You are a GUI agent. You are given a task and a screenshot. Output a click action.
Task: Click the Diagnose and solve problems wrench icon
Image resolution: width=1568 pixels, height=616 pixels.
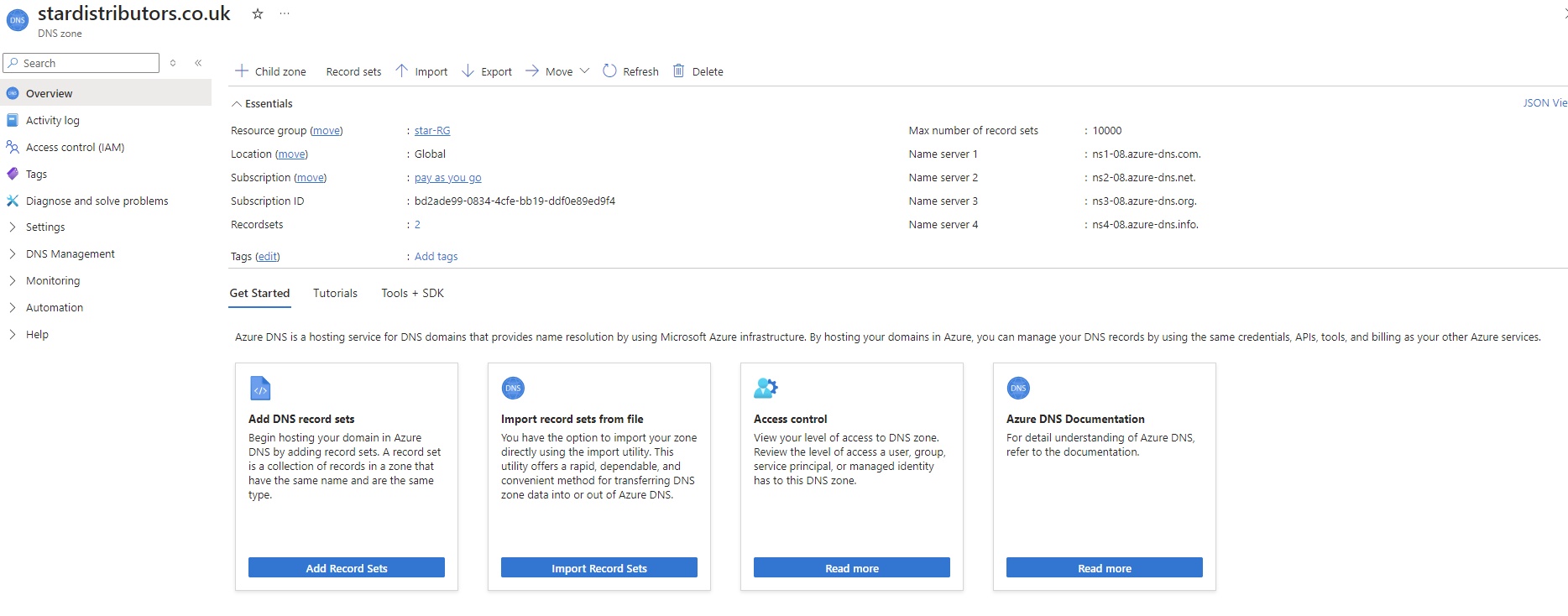13,201
